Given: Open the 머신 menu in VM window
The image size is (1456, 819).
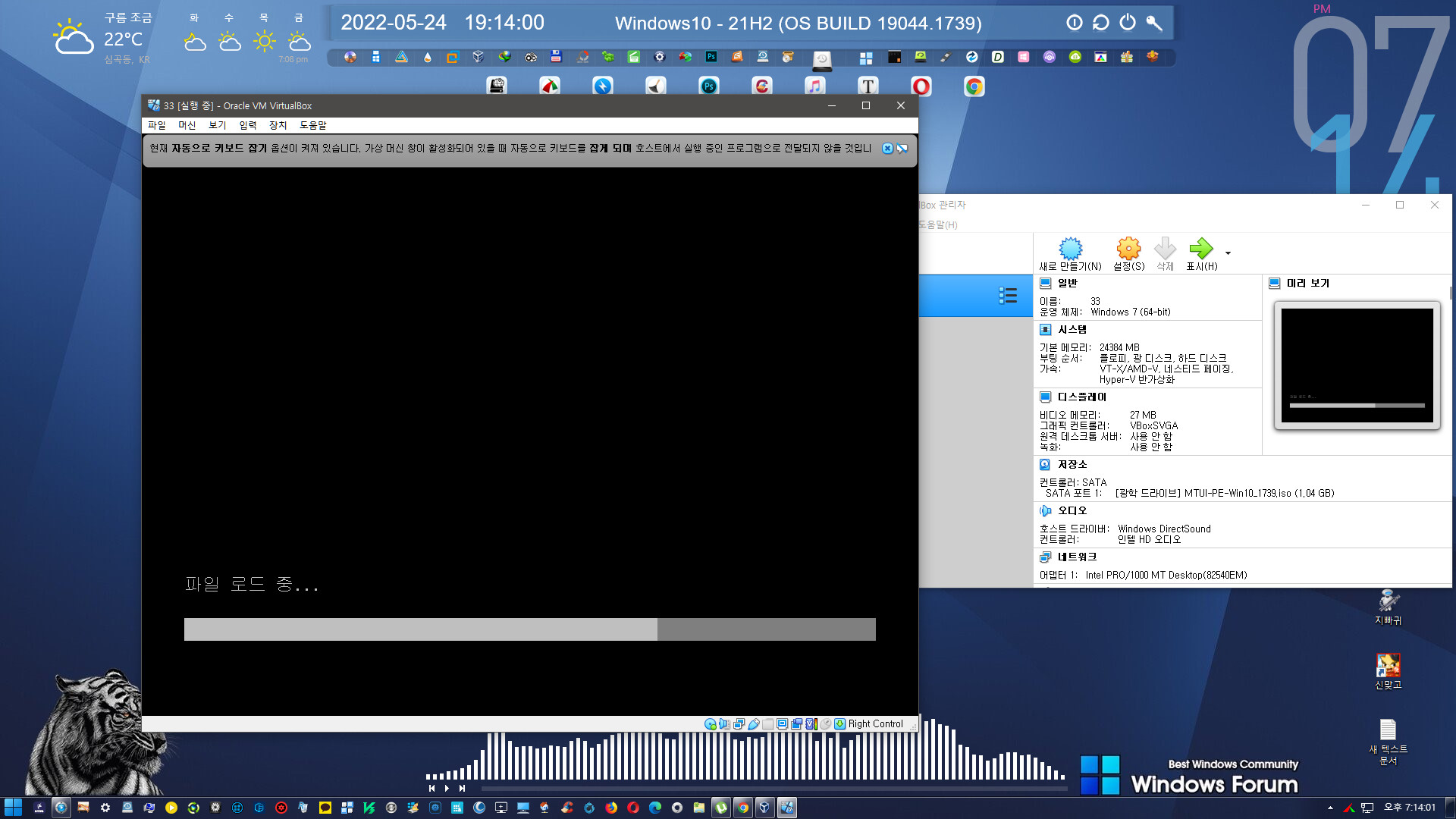Looking at the screenshot, I should tap(187, 125).
